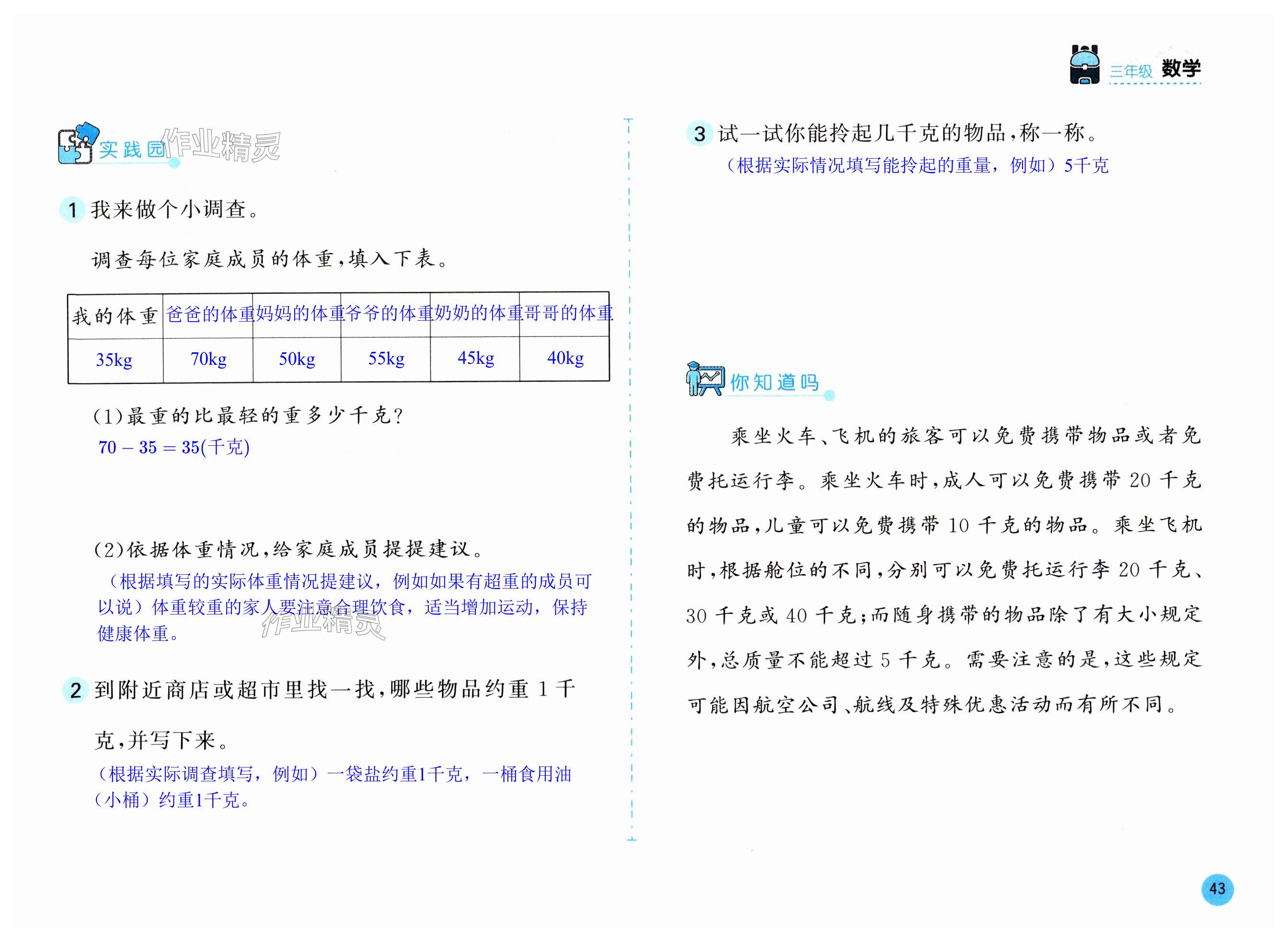Click the numbered circle 1 bullet
The width and height of the screenshot is (1288, 941).
(x=73, y=210)
